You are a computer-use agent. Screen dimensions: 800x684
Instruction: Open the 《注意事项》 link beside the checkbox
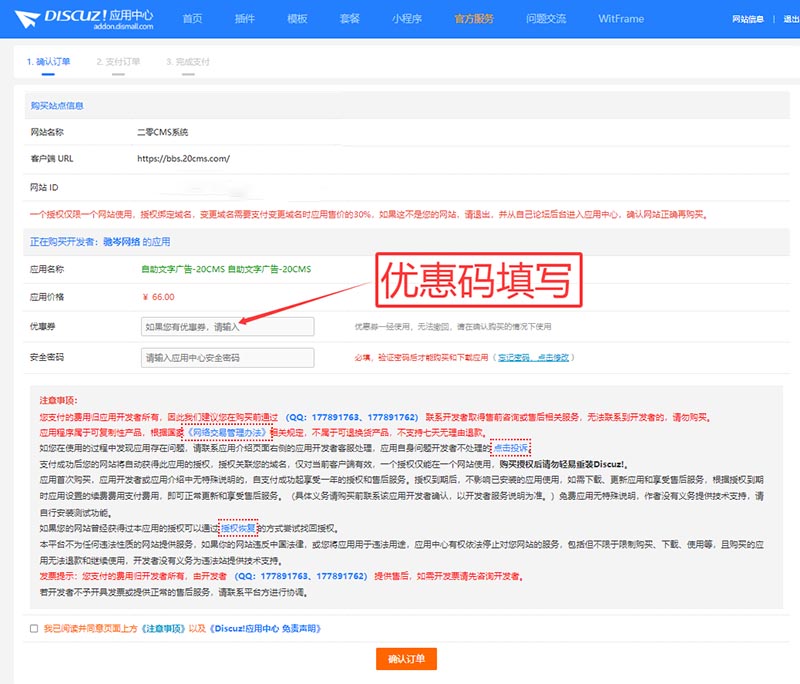163,628
